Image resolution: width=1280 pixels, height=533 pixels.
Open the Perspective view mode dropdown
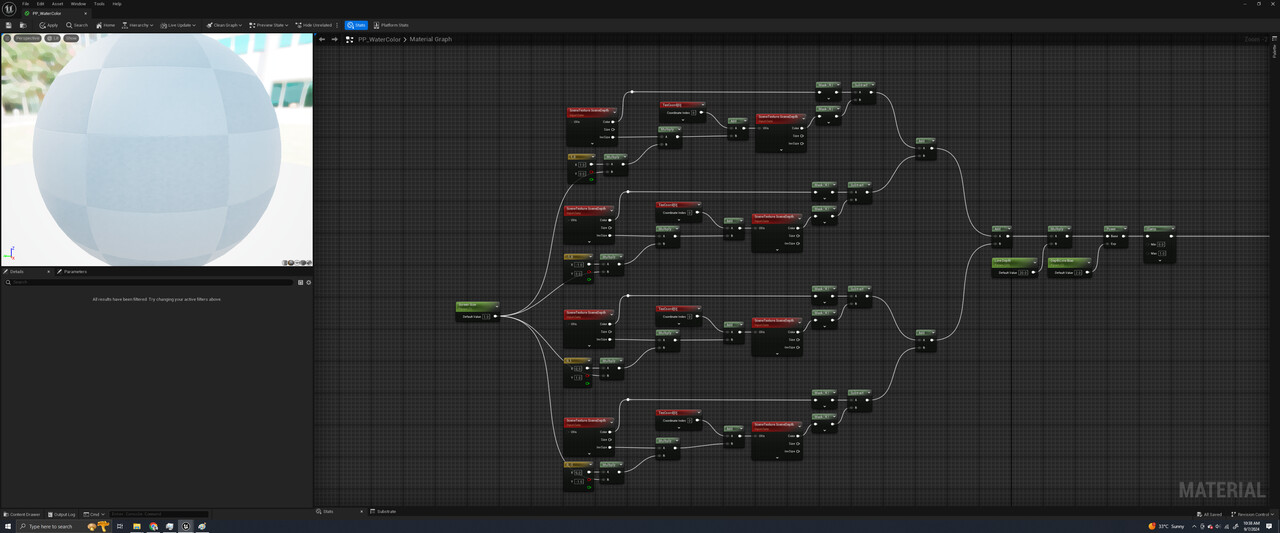pyautogui.click(x=27, y=38)
